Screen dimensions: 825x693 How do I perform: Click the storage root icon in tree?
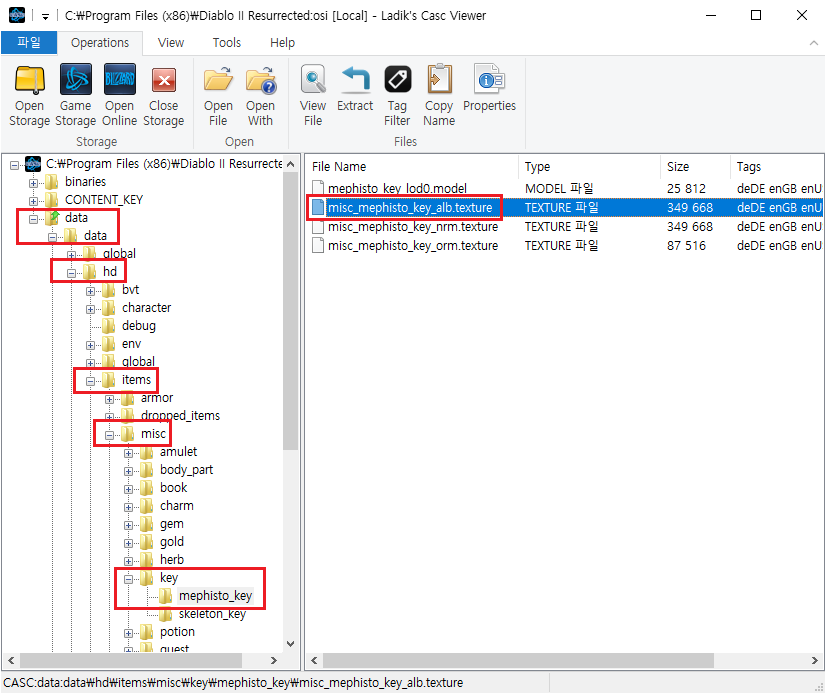click(33, 164)
